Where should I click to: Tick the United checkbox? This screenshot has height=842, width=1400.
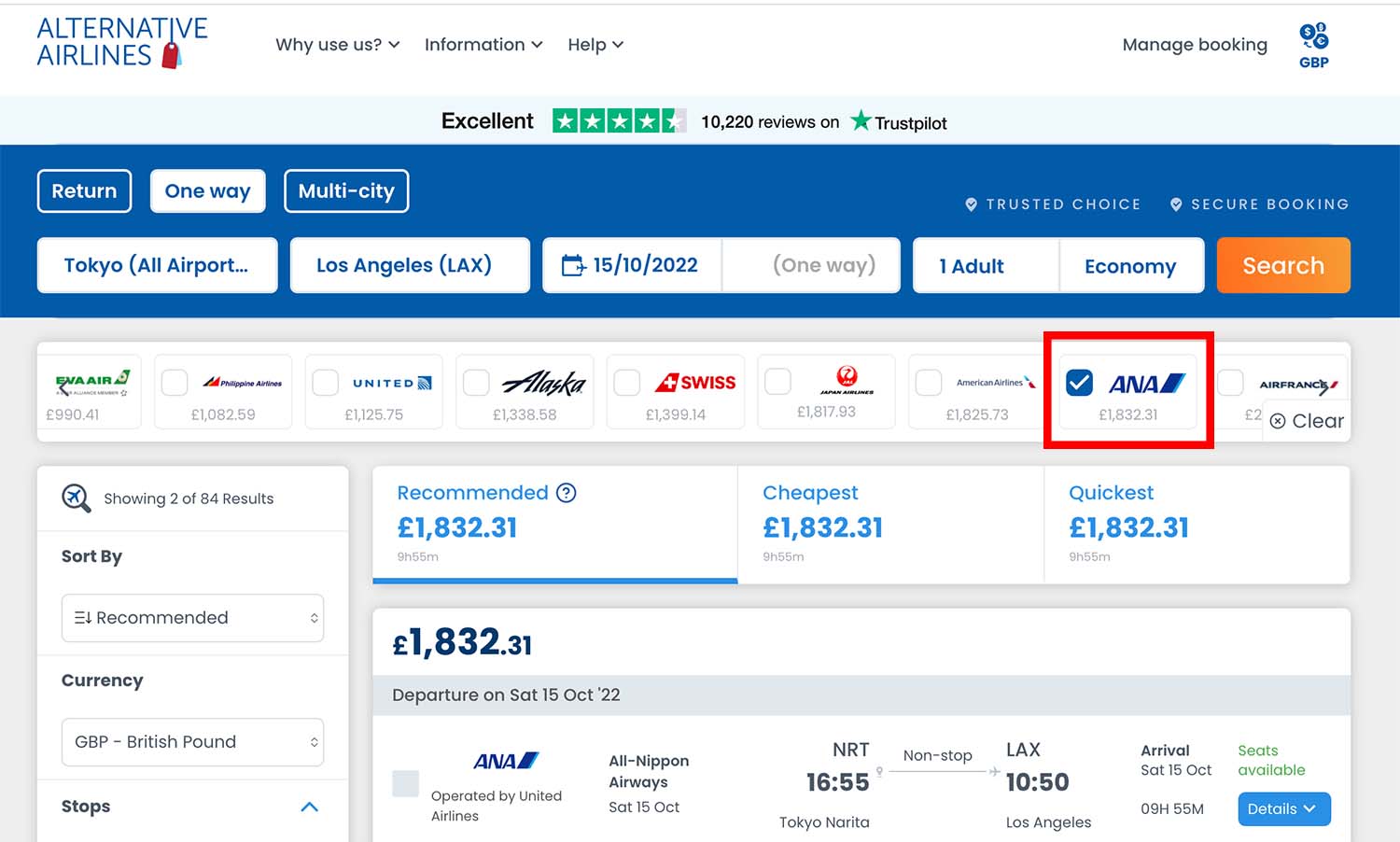point(325,382)
